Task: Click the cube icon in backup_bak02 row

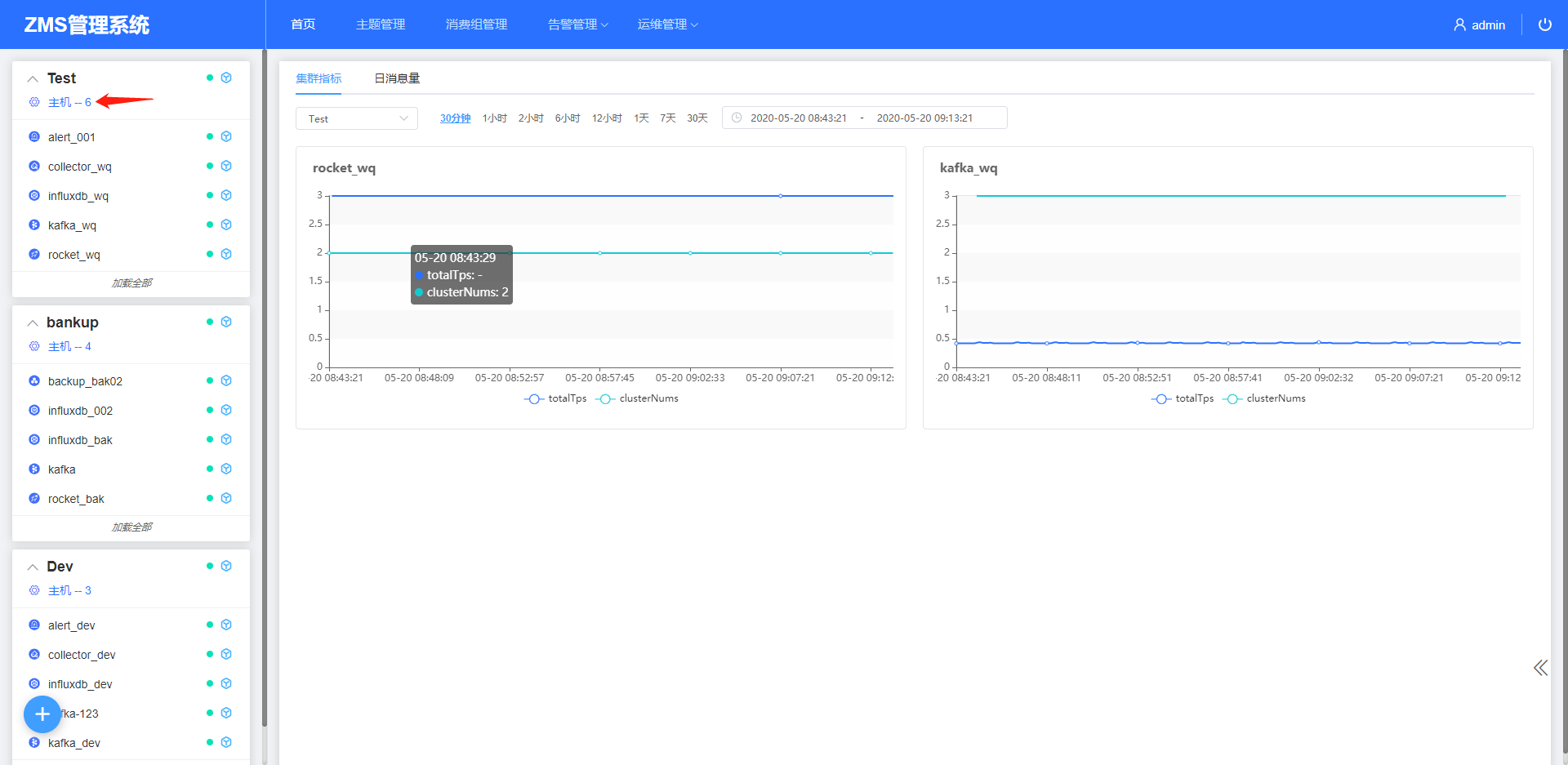Action: (x=227, y=380)
